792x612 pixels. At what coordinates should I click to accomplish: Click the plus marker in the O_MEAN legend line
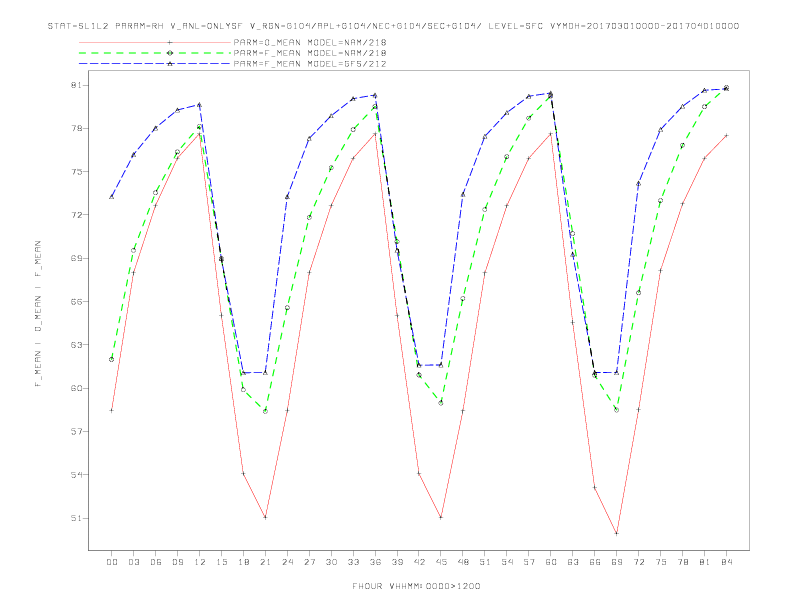(170, 42)
